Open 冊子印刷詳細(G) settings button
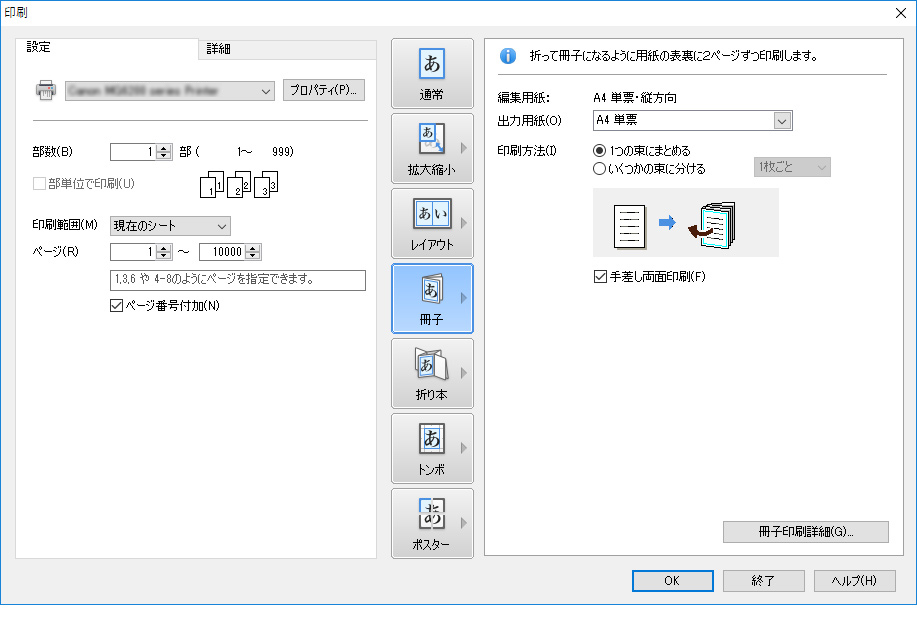This screenshot has height=624, width=917. point(805,532)
